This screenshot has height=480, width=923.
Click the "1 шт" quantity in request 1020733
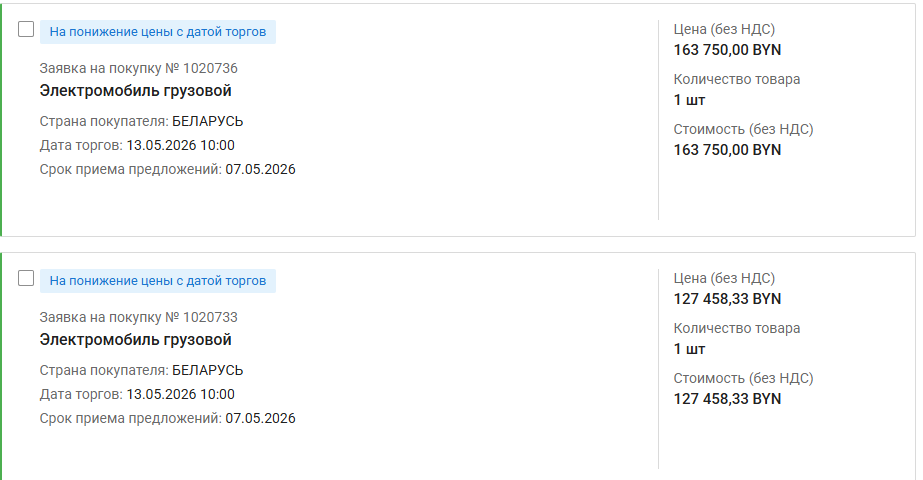(689, 348)
